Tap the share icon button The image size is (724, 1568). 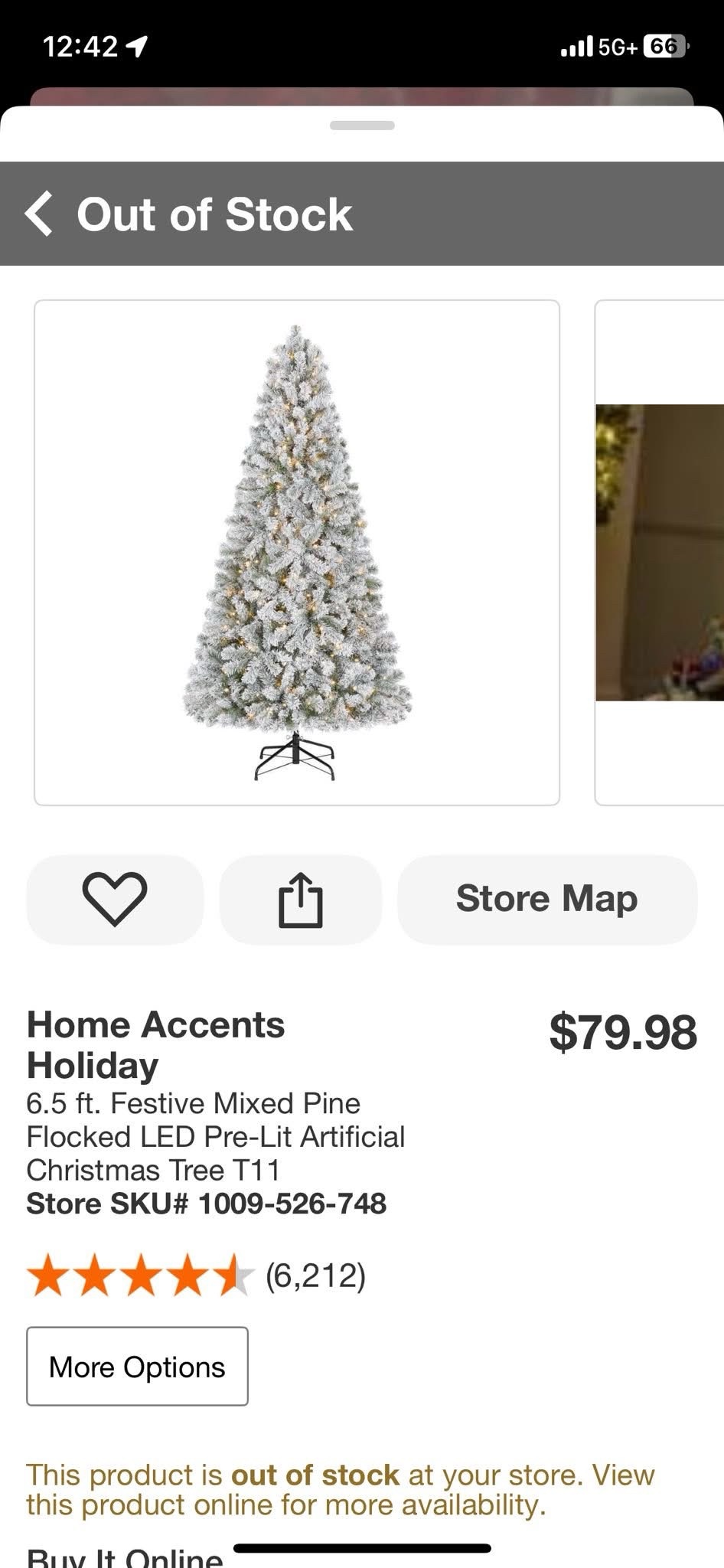pyautogui.click(x=300, y=899)
